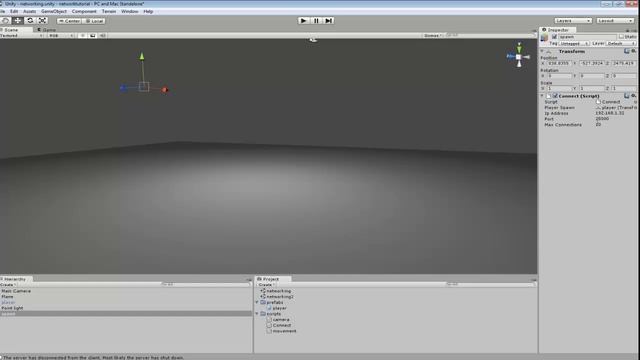Click the Player Spawn object field
Screen dimensions: 640x360
616,107
